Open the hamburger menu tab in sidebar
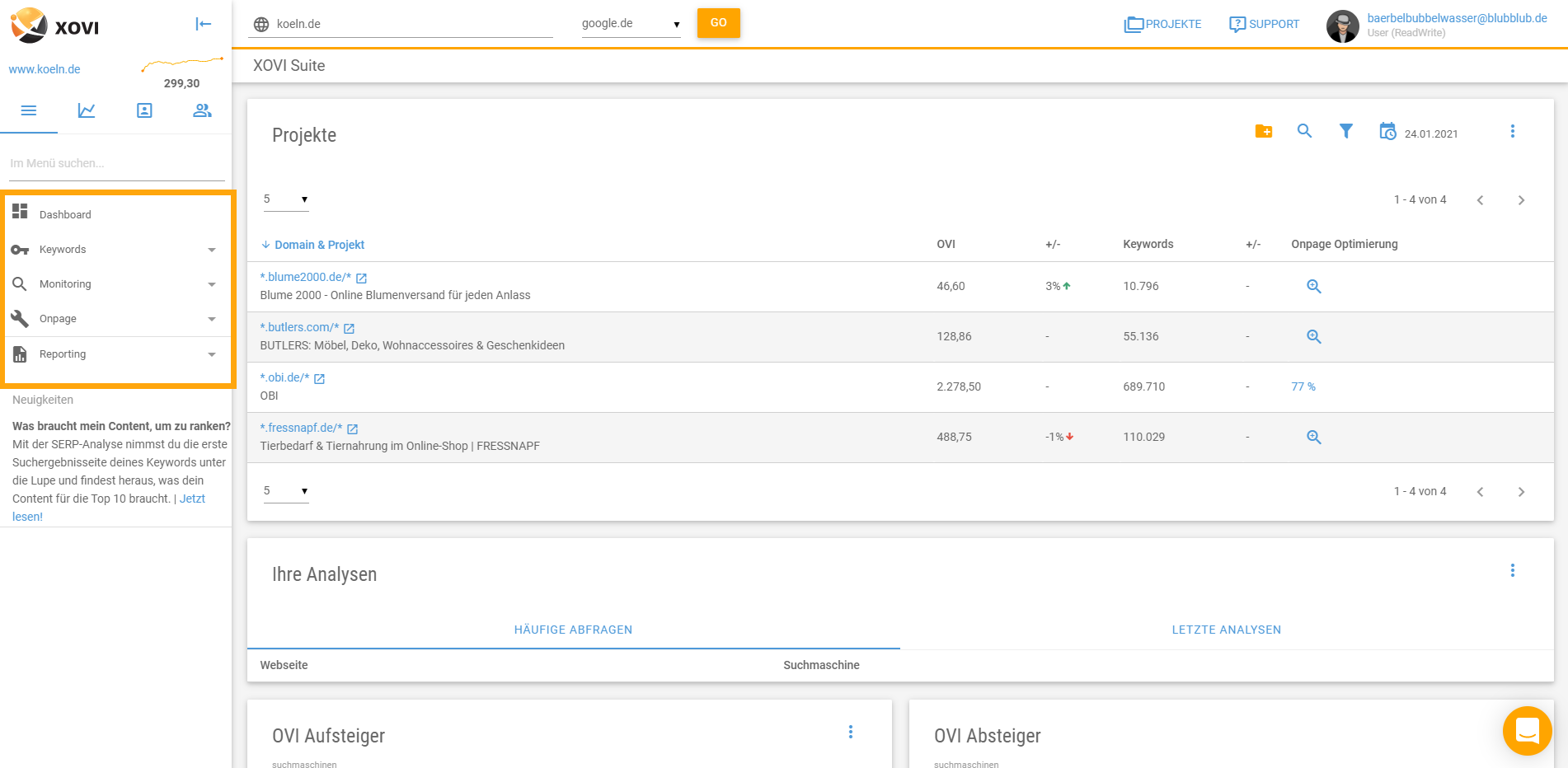The image size is (1568, 768). pos(29,110)
